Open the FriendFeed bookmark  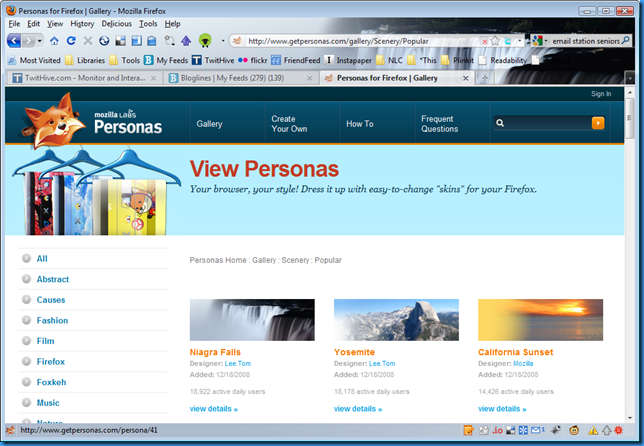point(296,60)
